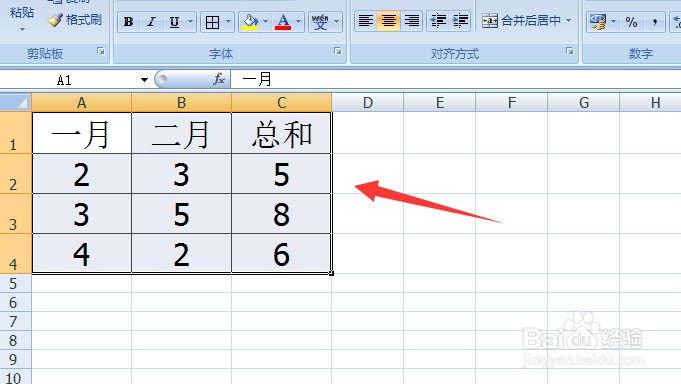Toggle Italic formatting button

point(151,22)
